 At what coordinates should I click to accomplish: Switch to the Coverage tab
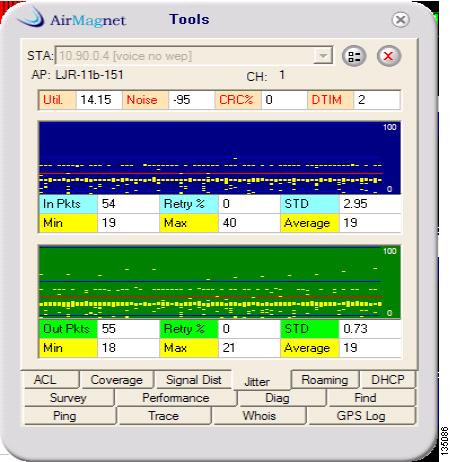click(117, 380)
